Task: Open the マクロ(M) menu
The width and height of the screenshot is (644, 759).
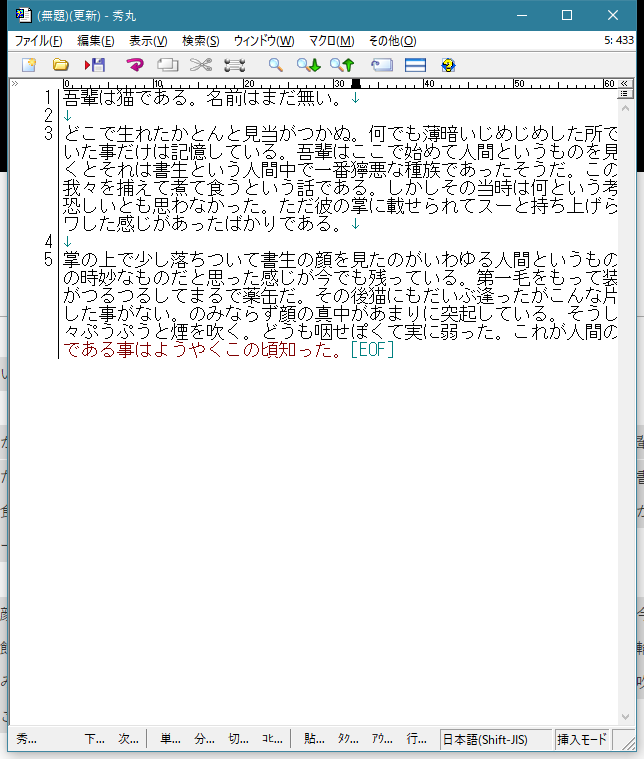Action: 331,41
